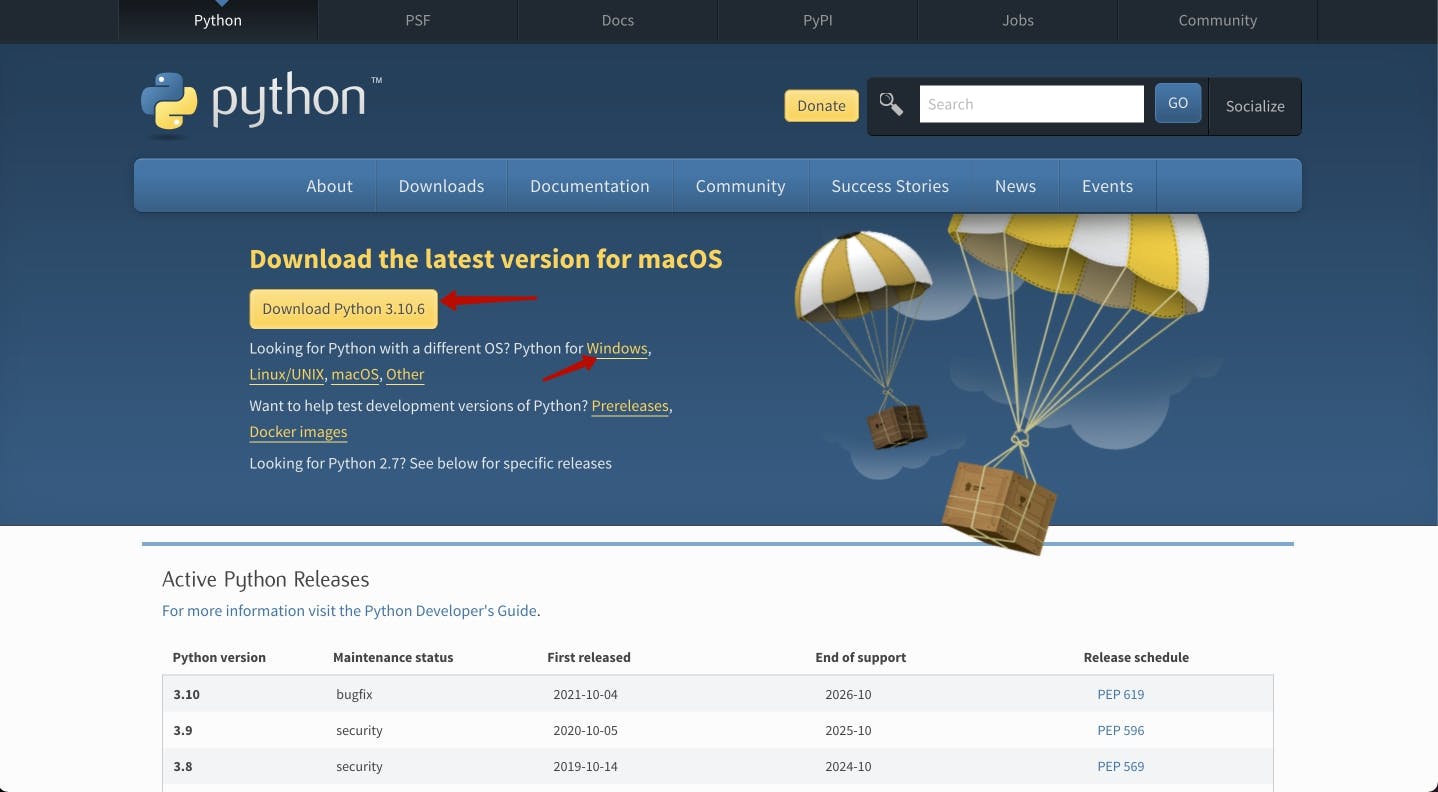1438x792 pixels.
Task: Open the About navigation menu
Action: pyautogui.click(x=329, y=186)
